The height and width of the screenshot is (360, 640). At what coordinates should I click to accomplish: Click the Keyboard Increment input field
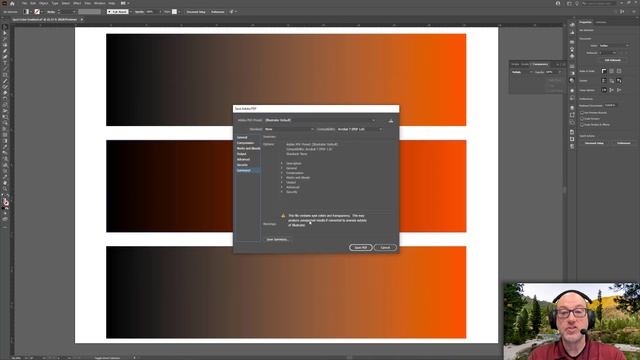pyautogui.click(x=610, y=105)
